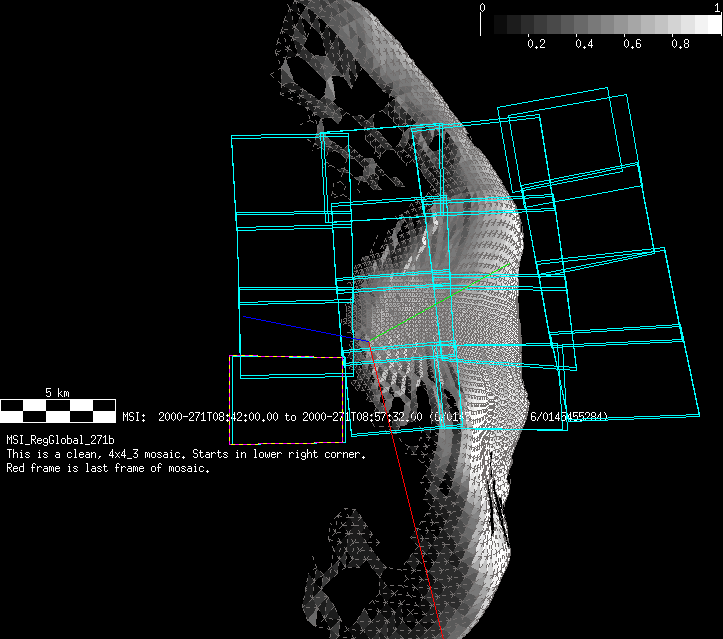Screen dimensions: 723x639
Task: Click 'Red frame is last frame' note
Action: [108, 469]
